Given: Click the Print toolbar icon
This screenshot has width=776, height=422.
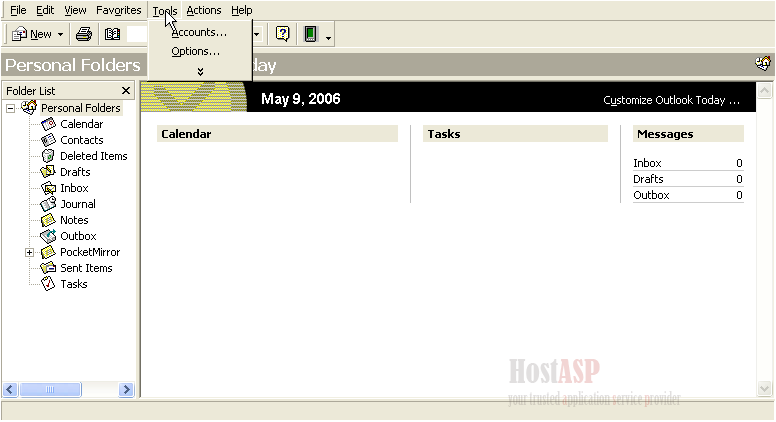Looking at the screenshot, I should [x=84, y=34].
